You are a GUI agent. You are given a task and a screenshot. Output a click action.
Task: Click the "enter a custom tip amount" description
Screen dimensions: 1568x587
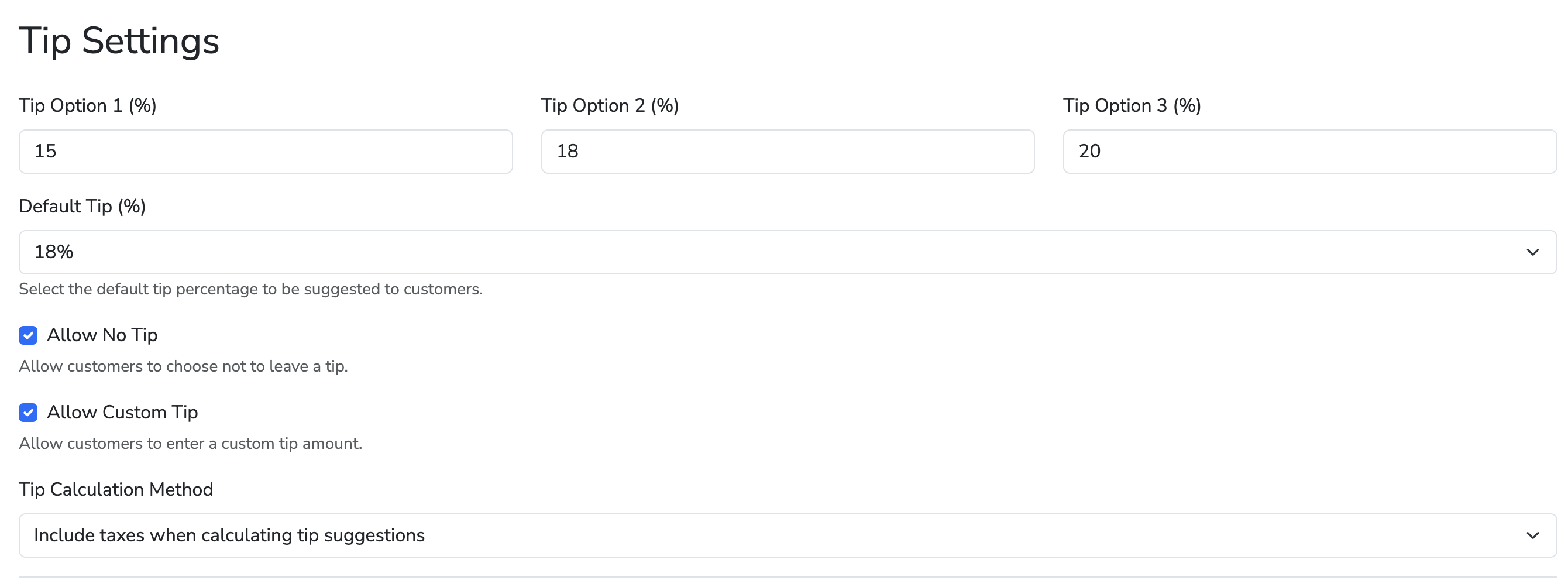190,444
